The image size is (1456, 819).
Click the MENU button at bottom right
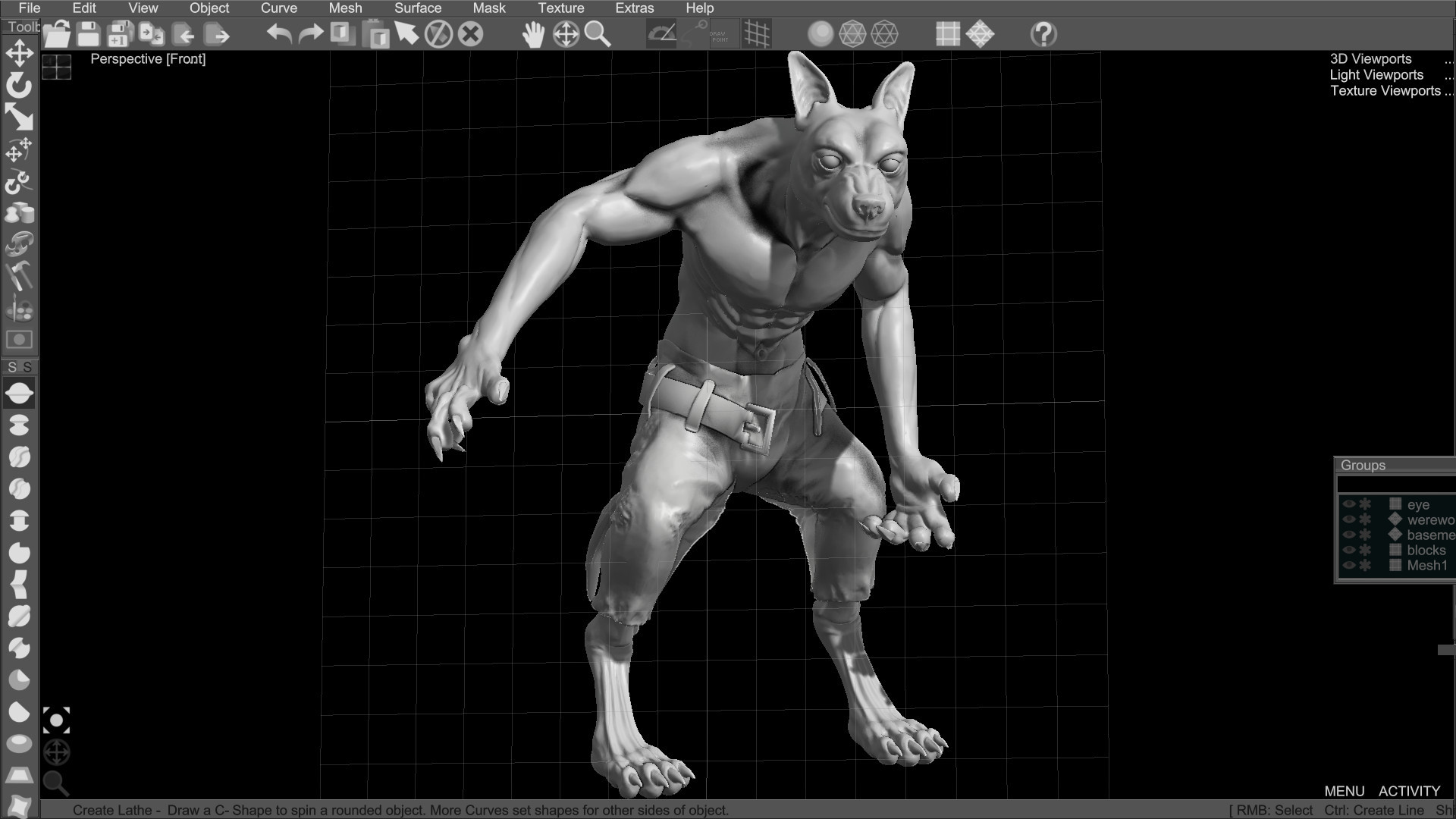[x=1346, y=791]
